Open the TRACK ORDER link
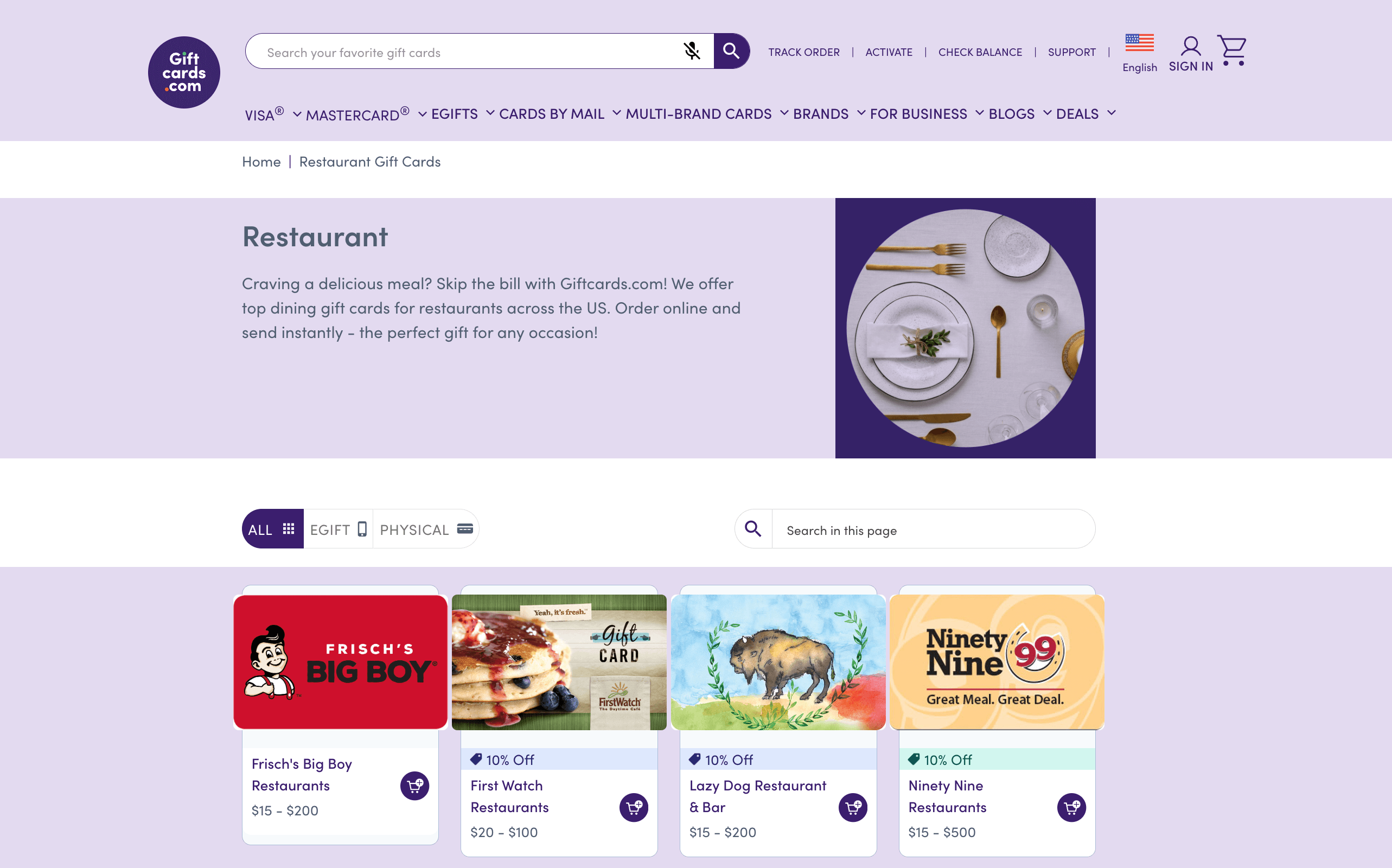The width and height of the screenshot is (1392, 868). [x=803, y=52]
